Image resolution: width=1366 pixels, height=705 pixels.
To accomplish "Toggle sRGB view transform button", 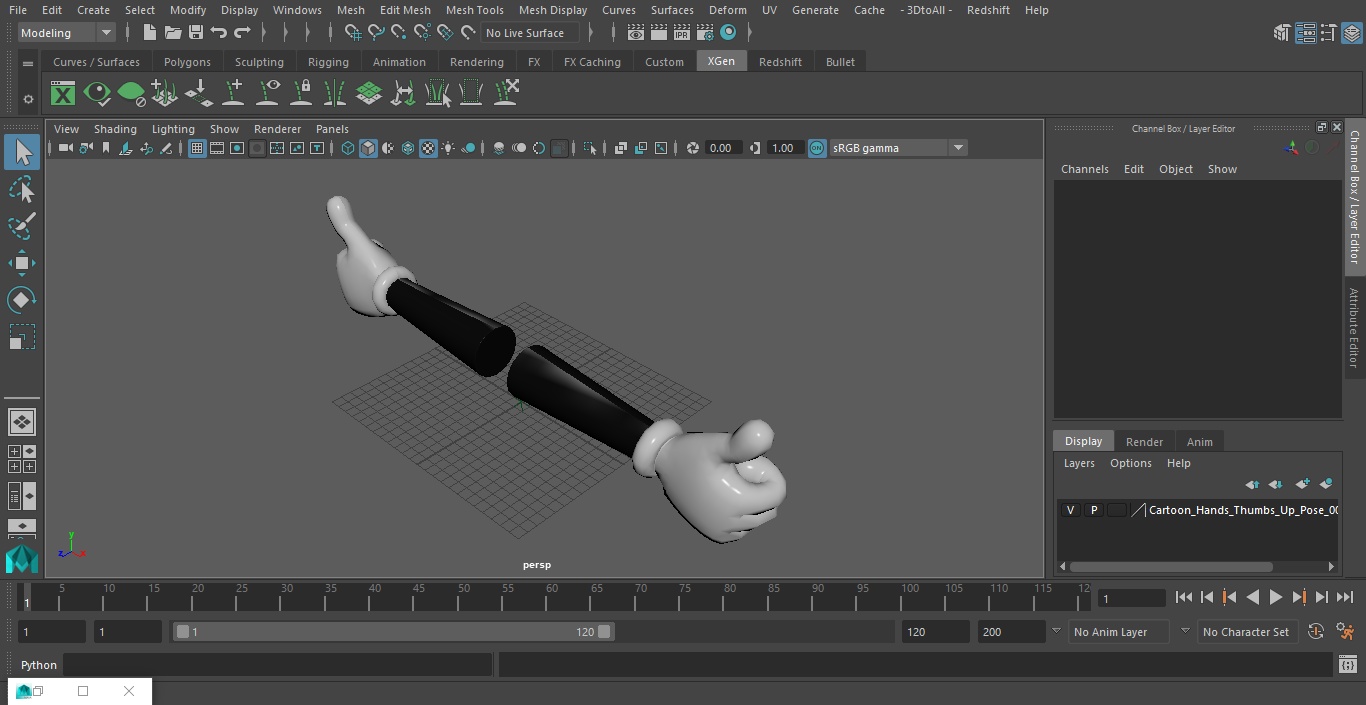I will pos(817,148).
